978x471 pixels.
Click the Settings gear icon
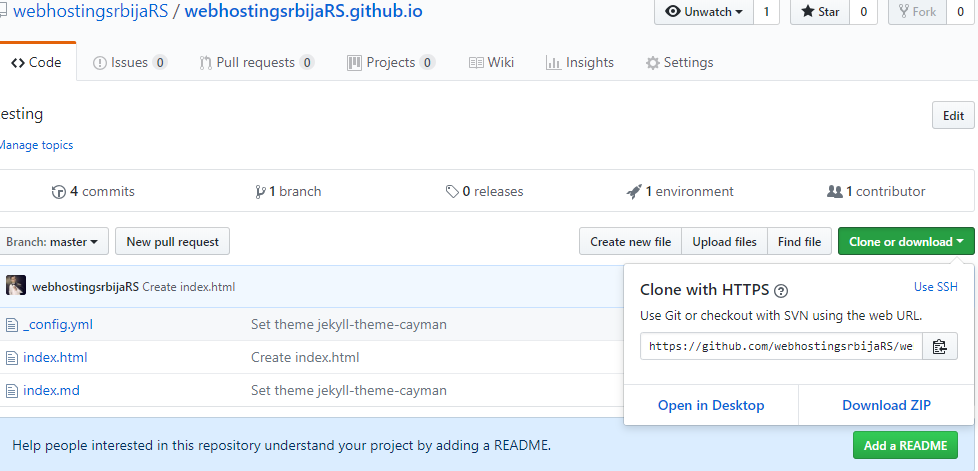(652, 63)
